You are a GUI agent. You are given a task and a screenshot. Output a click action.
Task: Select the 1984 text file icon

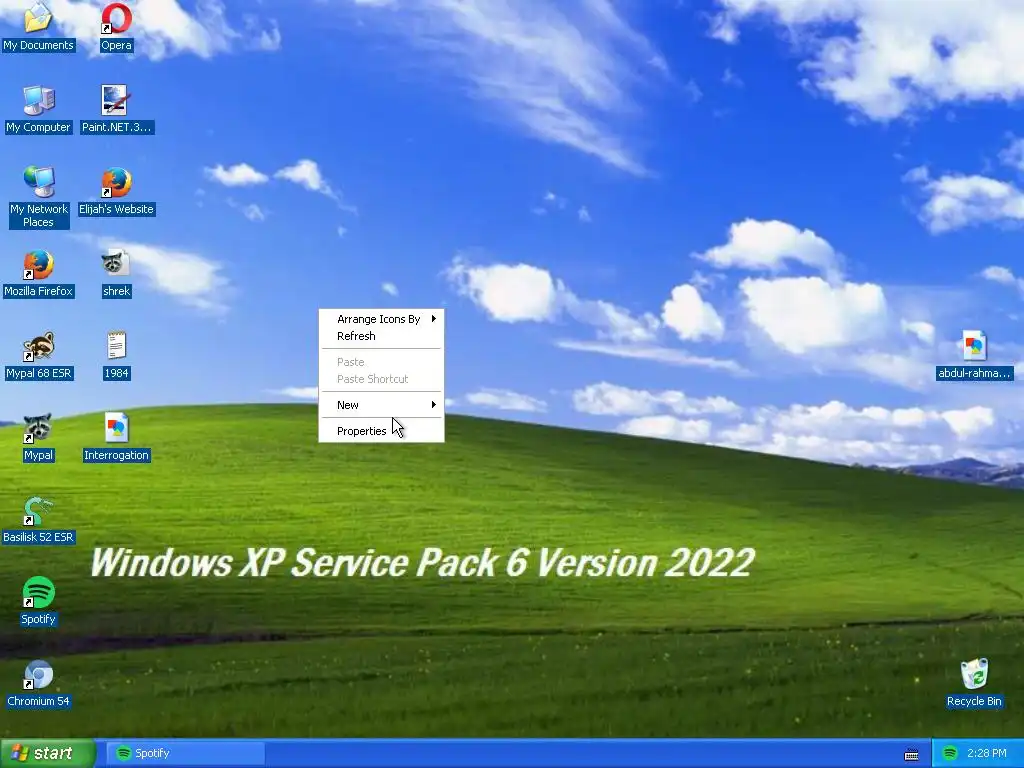coord(116,355)
